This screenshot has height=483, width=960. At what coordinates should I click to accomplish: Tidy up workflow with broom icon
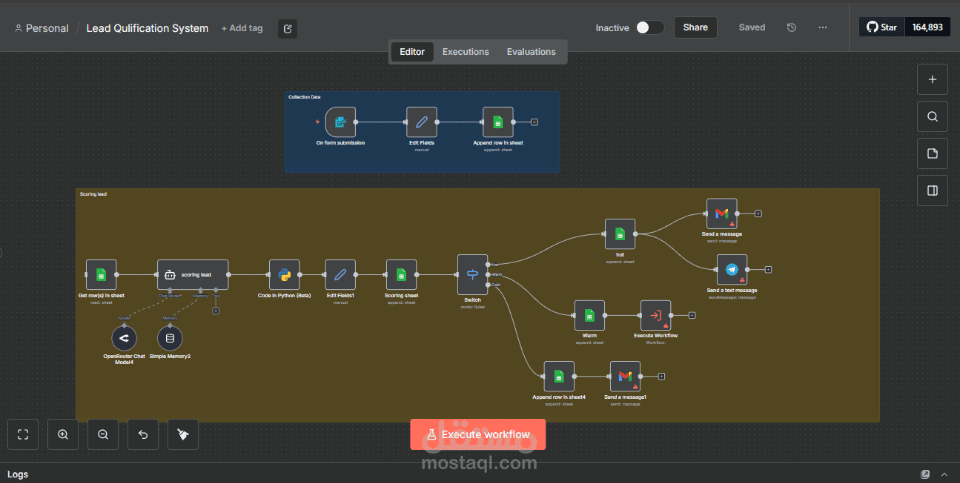(183, 435)
